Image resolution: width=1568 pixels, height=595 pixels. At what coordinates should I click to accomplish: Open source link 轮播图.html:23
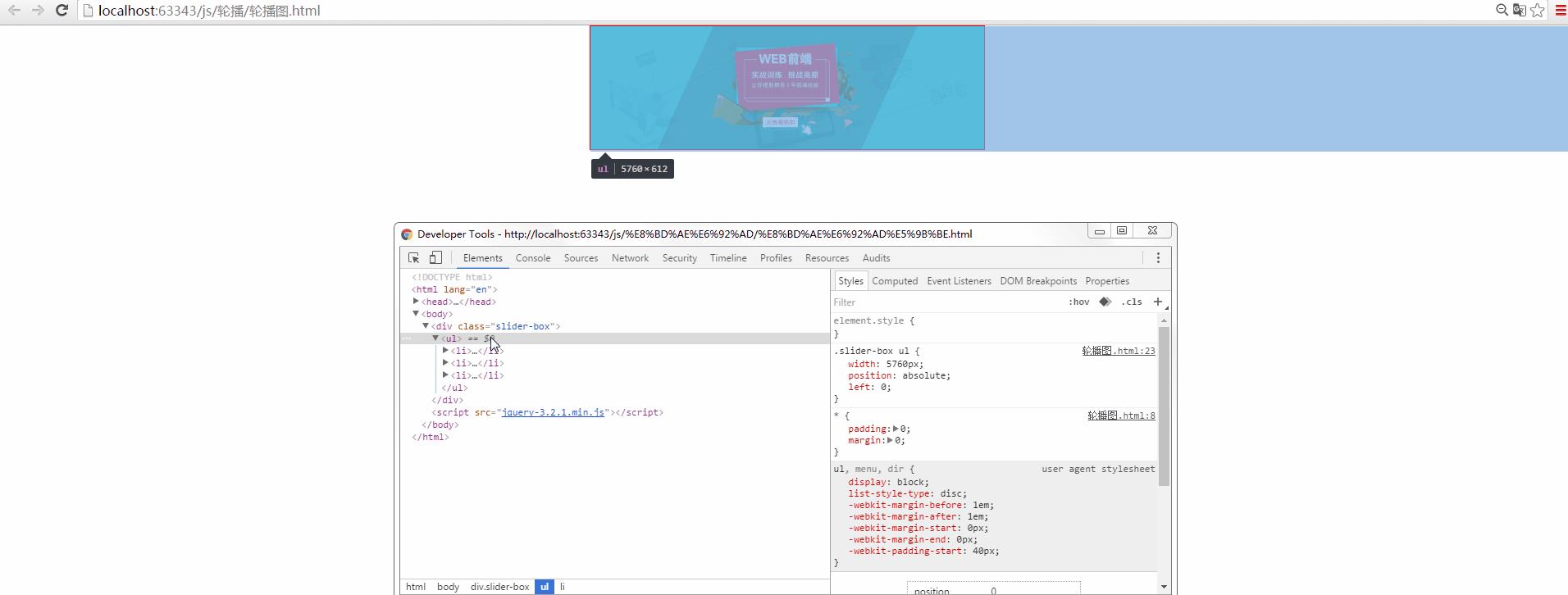[1119, 351]
